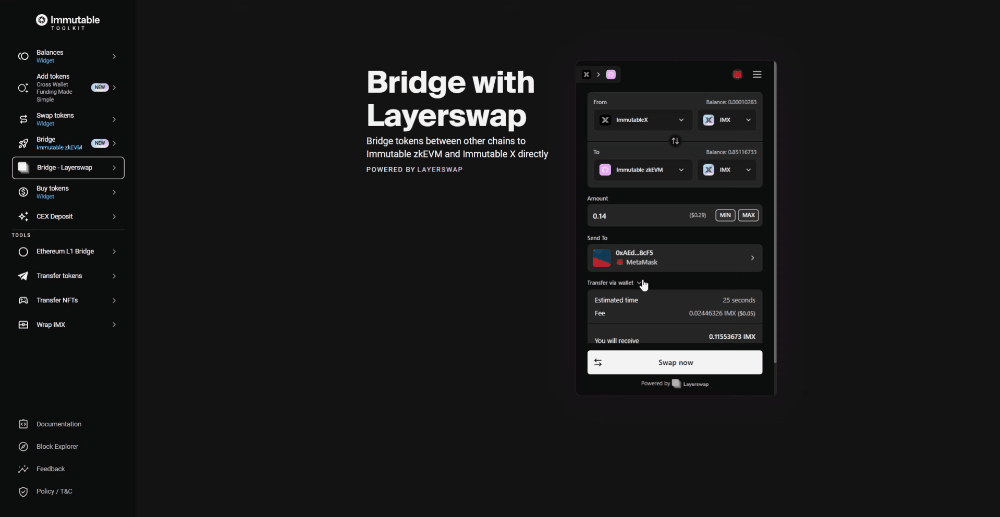Click the Powered by Layerswap link in widget footer
1000x517 pixels.
(675, 384)
